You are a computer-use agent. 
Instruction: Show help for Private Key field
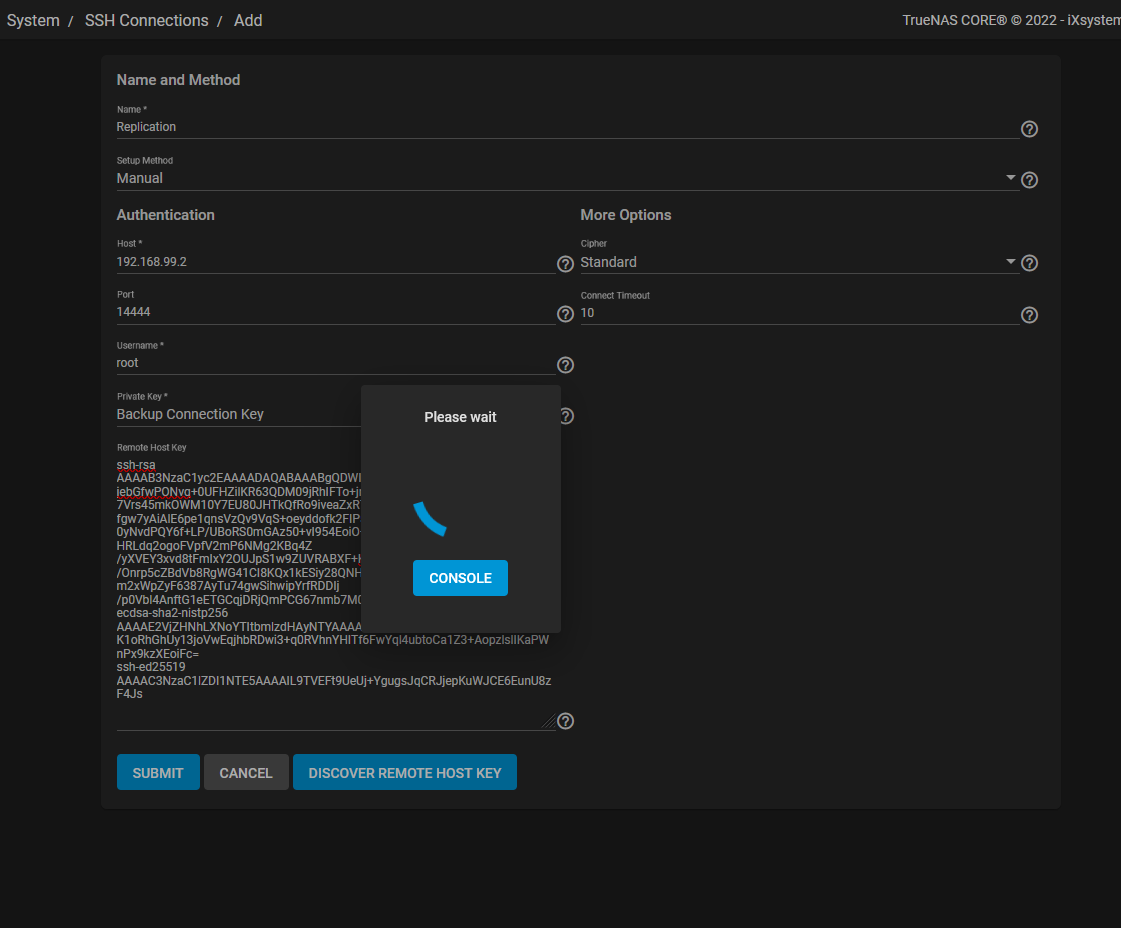(567, 416)
